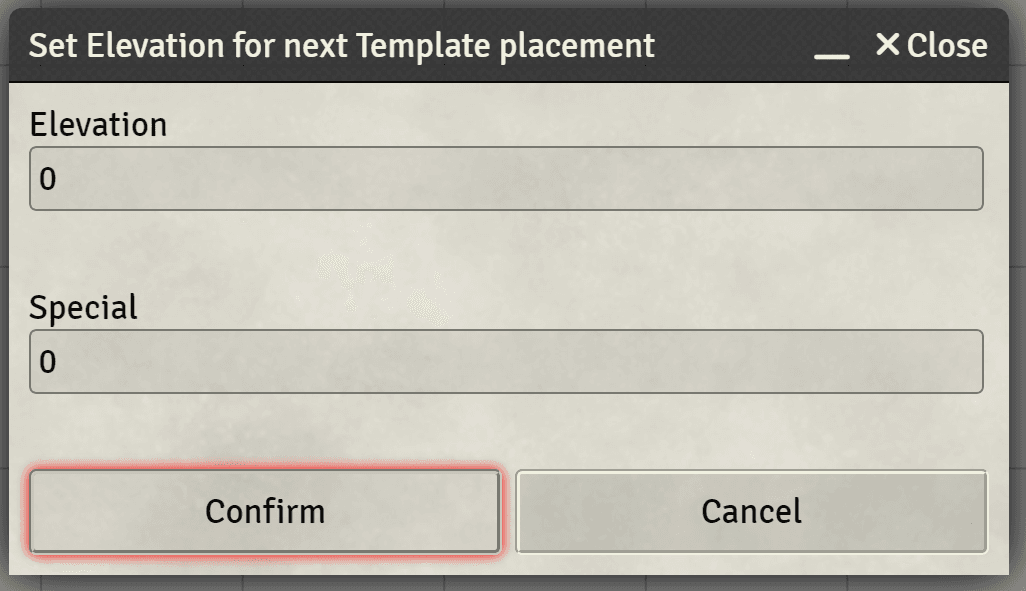Focus the Elevation input field
The image size is (1026, 591).
pyautogui.click(x=506, y=179)
